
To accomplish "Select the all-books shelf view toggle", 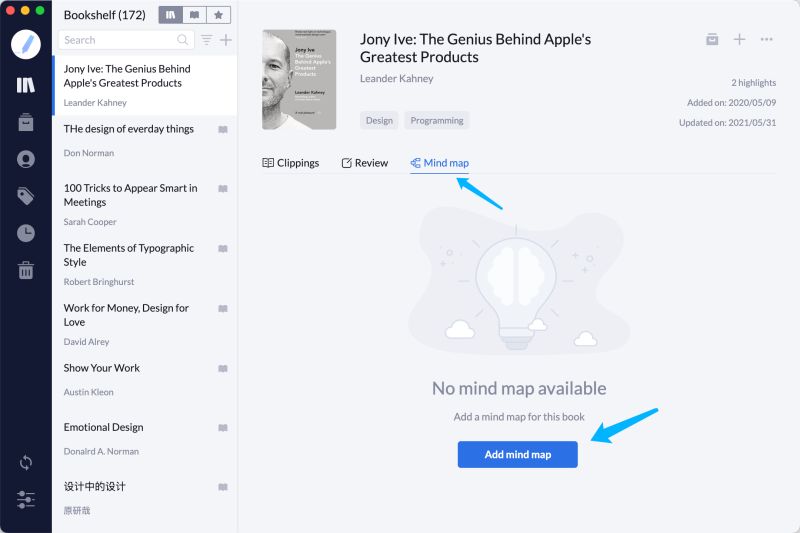I will (170, 15).
